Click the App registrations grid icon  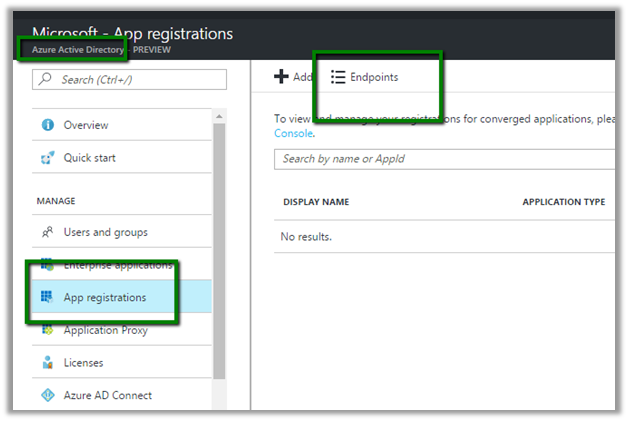[46, 297]
